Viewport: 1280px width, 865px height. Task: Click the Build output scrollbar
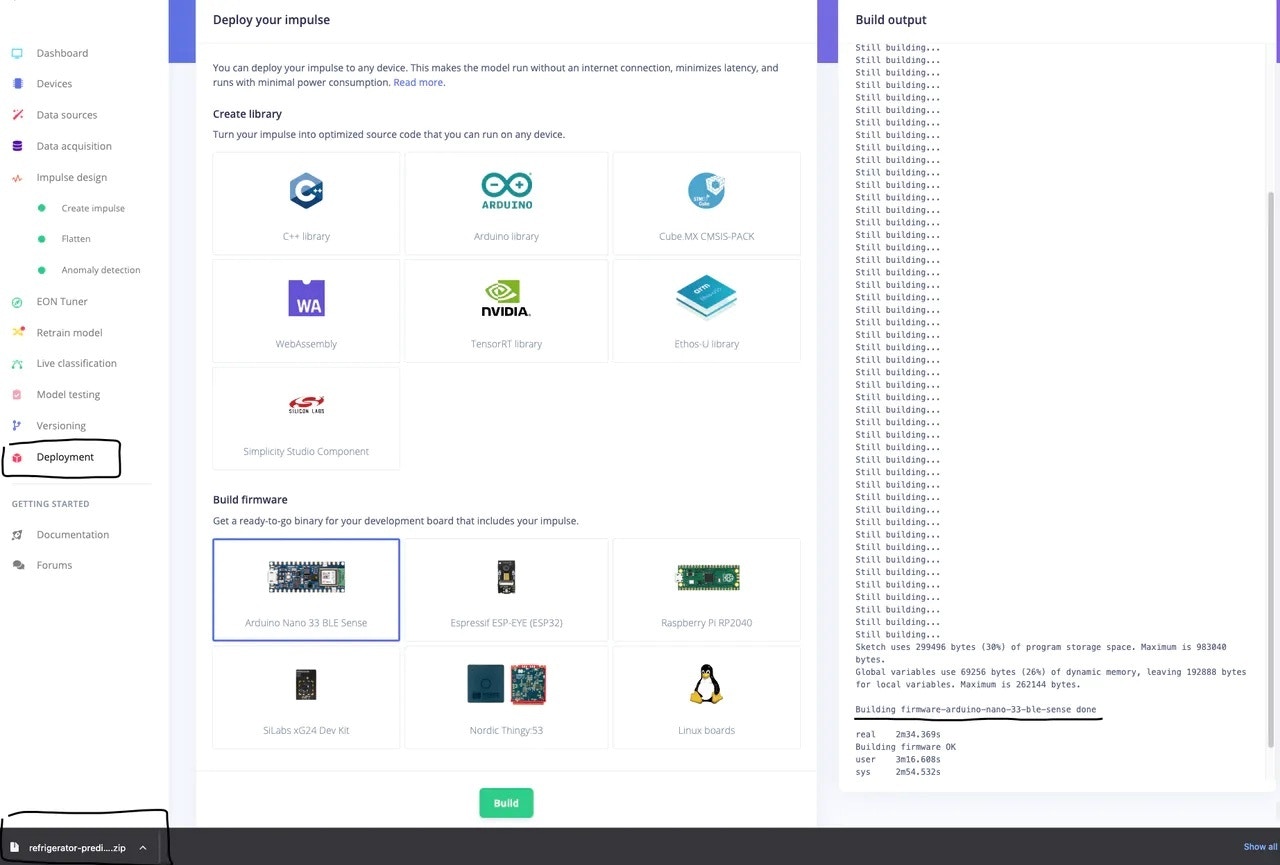(1271, 470)
